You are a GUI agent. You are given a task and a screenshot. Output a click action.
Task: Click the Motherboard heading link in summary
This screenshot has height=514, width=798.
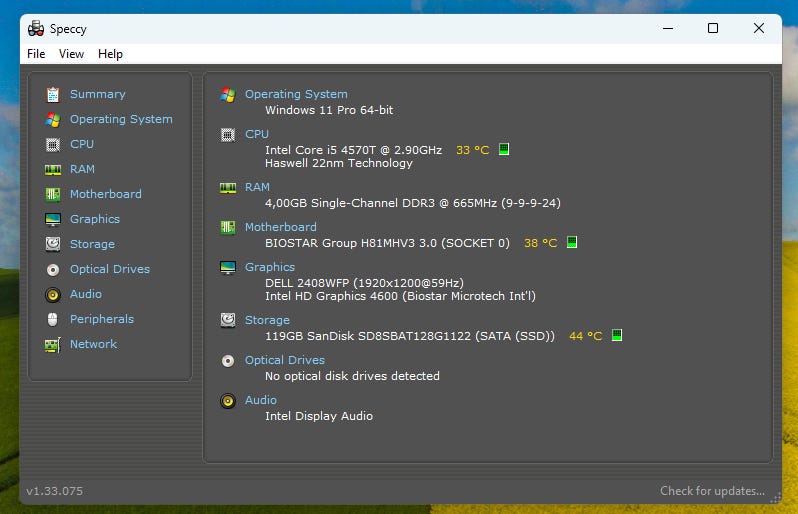[x=281, y=227]
